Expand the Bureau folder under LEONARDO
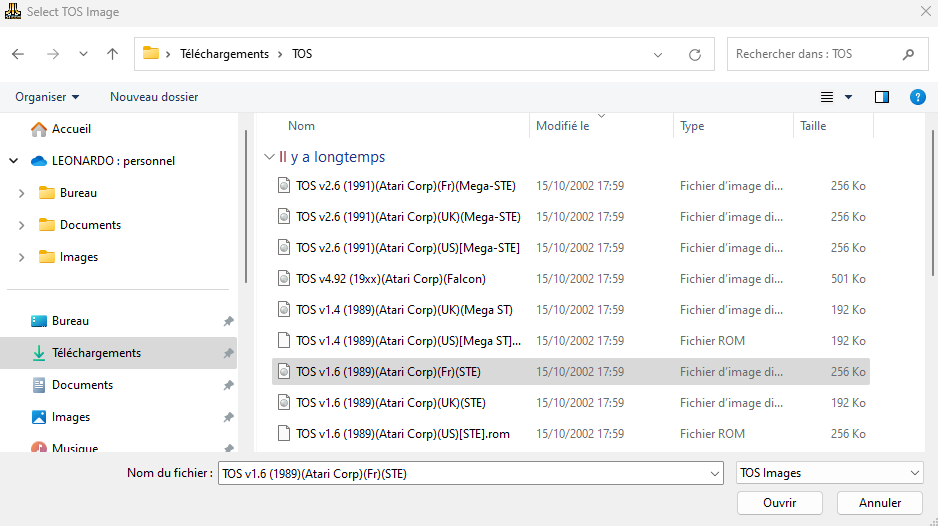The image size is (938, 526). [x=22, y=193]
